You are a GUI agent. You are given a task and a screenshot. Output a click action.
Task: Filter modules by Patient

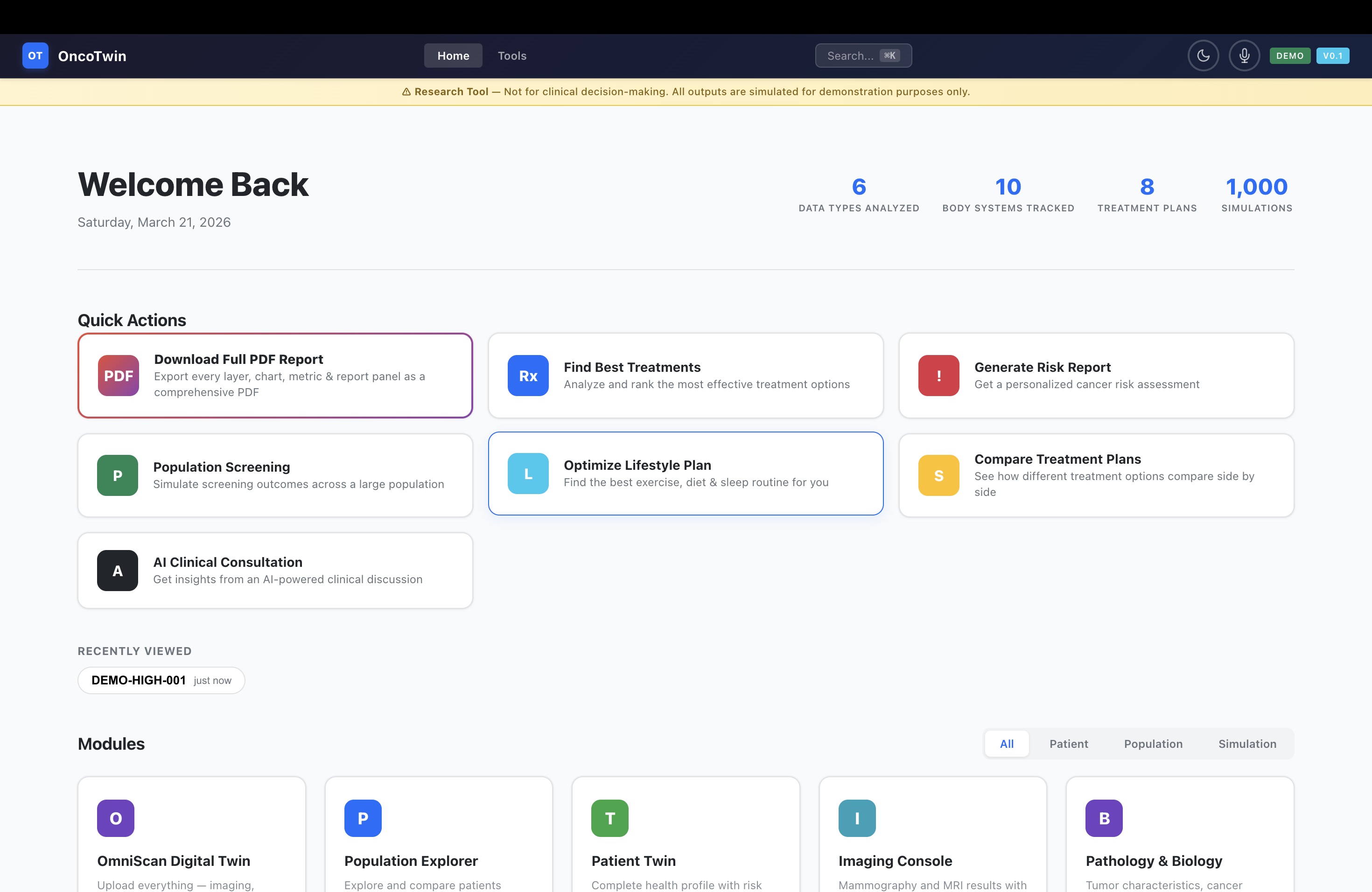pos(1068,744)
